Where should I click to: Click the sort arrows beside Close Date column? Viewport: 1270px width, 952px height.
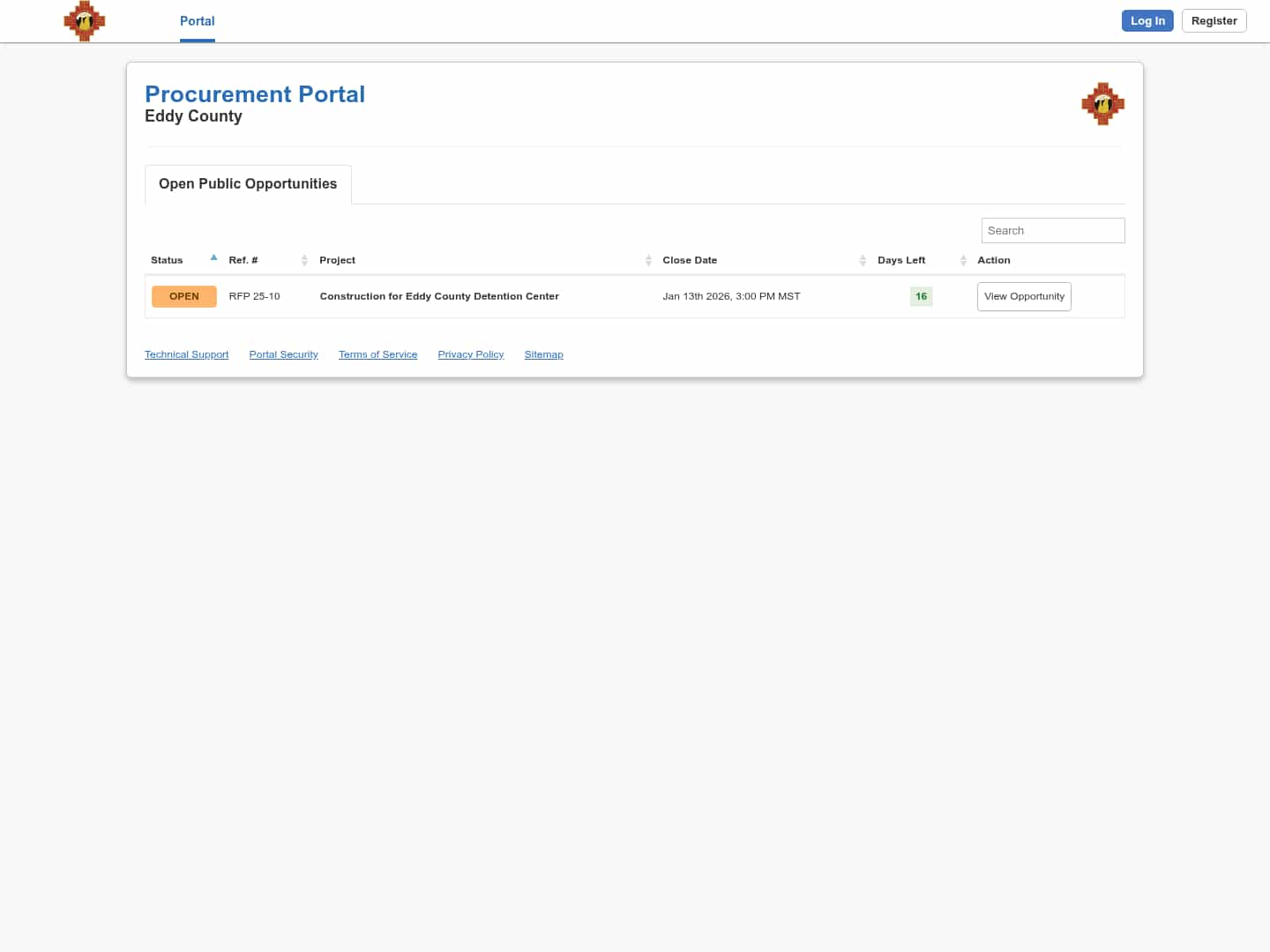863,260
